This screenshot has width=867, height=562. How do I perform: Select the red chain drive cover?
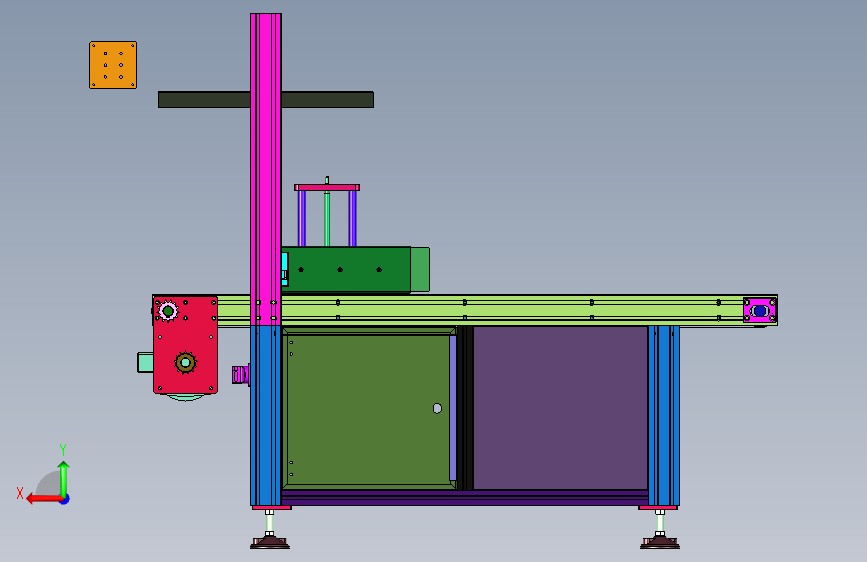pyautogui.click(x=185, y=345)
